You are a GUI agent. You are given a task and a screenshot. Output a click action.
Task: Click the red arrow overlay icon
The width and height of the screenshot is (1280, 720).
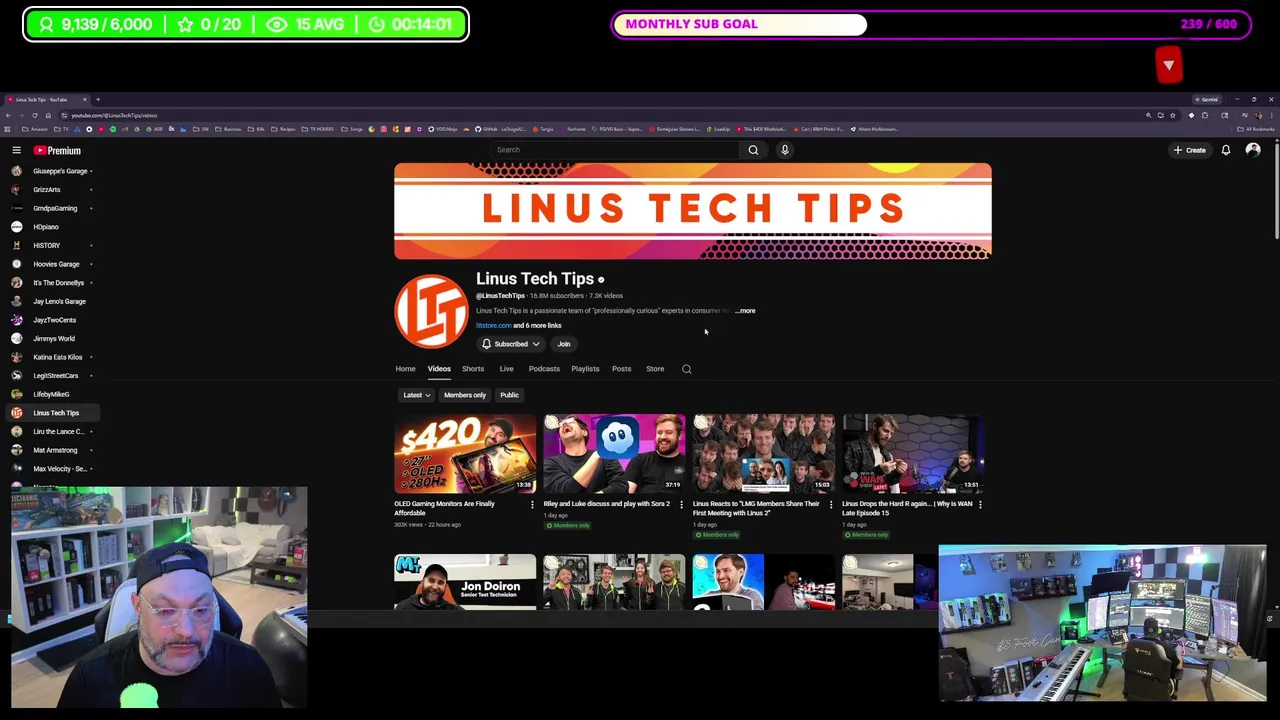point(1169,65)
